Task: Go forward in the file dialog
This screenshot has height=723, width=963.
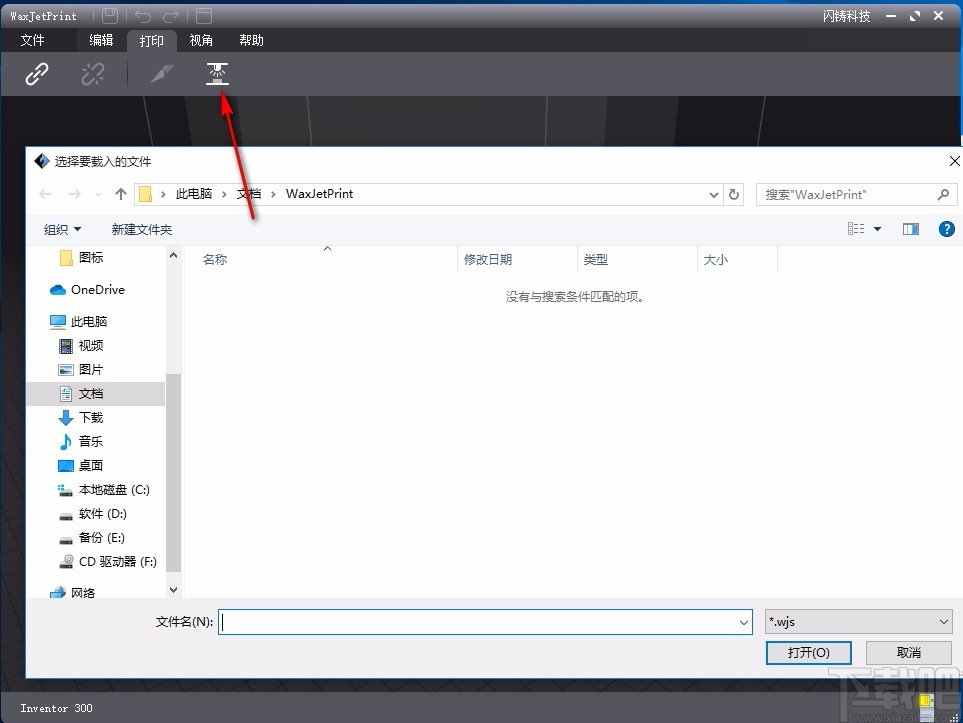Action: (74, 194)
